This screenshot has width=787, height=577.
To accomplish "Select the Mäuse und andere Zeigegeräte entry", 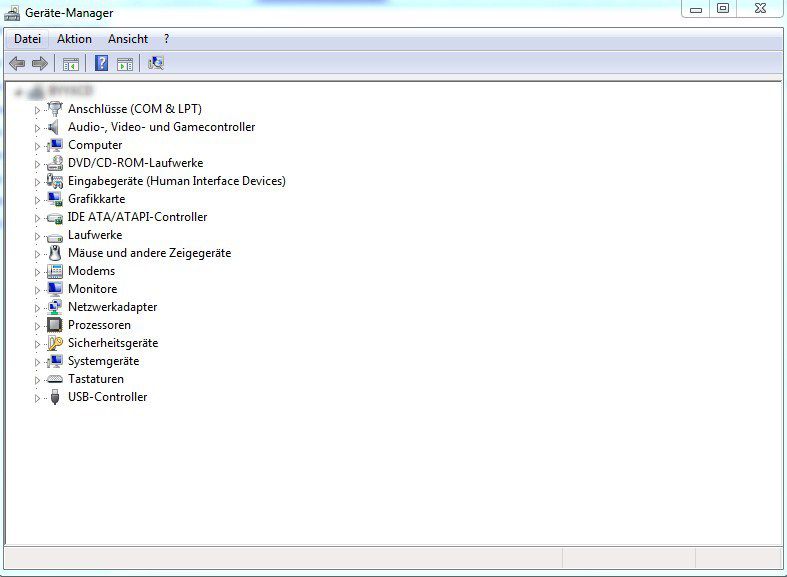I will coord(149,253).
